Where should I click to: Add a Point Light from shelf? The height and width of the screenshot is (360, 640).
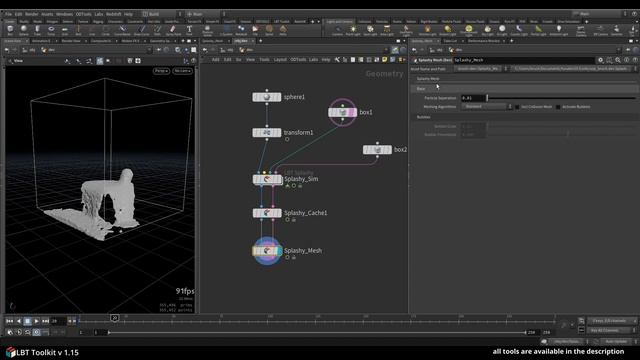coord(353,30)
